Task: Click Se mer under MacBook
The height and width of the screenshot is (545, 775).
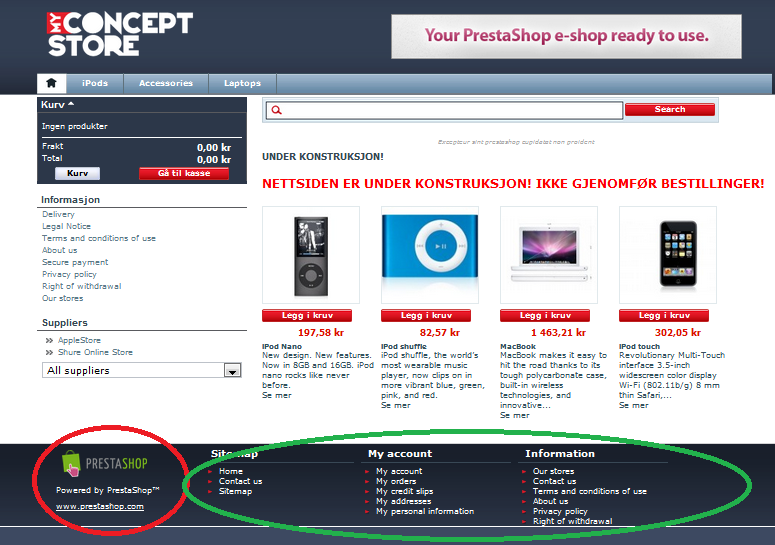Action: pos(515,415)
